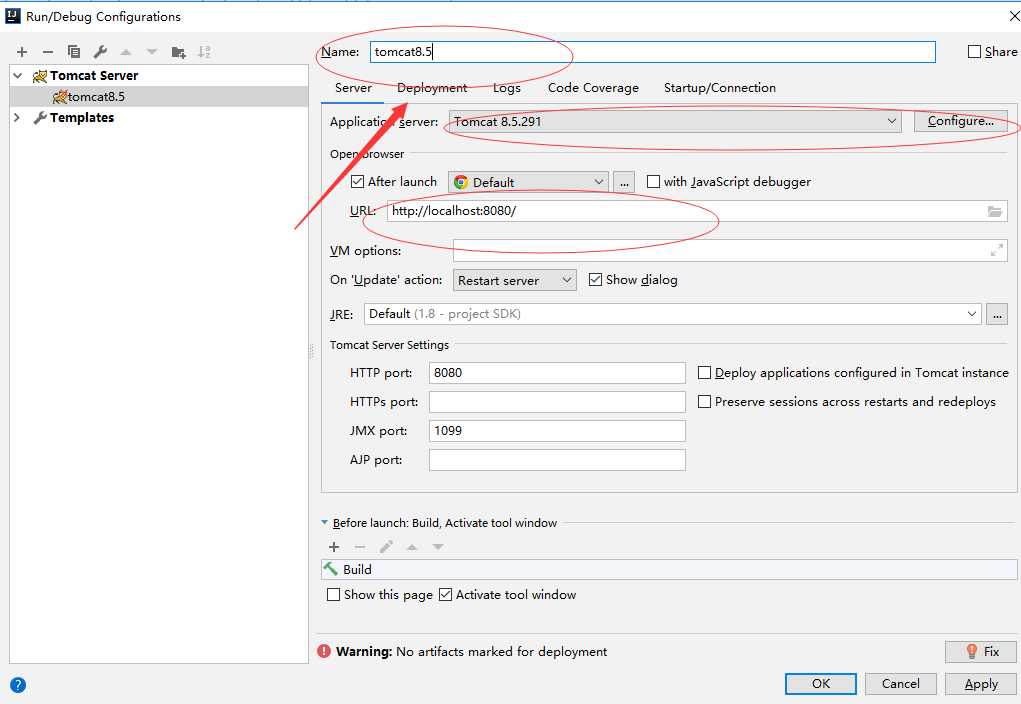Open the URL field folder browse icon

[x=994, y=211]
